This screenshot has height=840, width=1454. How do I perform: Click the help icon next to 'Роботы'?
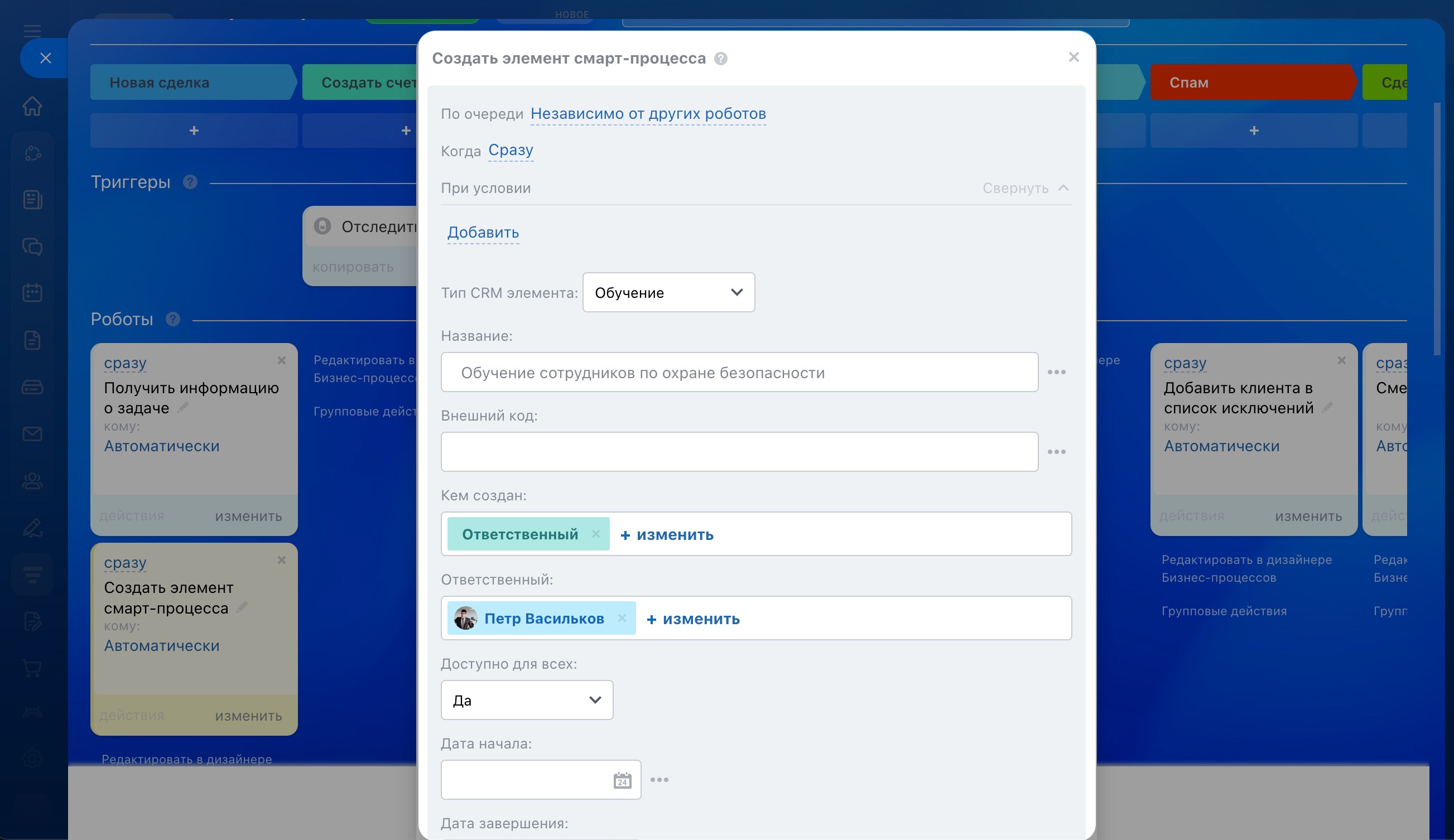172,319
